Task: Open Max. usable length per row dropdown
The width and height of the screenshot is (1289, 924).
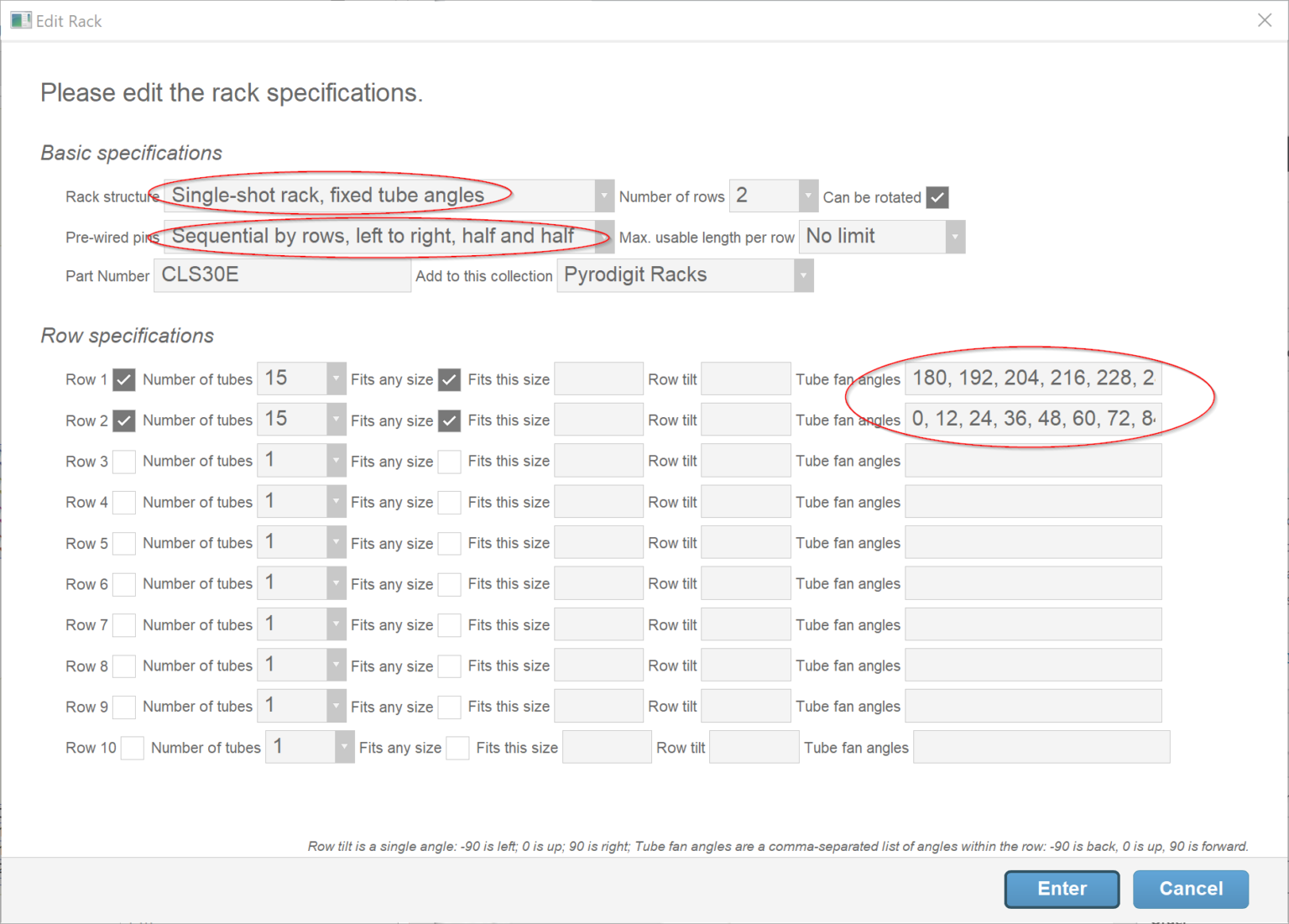Action: [x=954, y=237]
